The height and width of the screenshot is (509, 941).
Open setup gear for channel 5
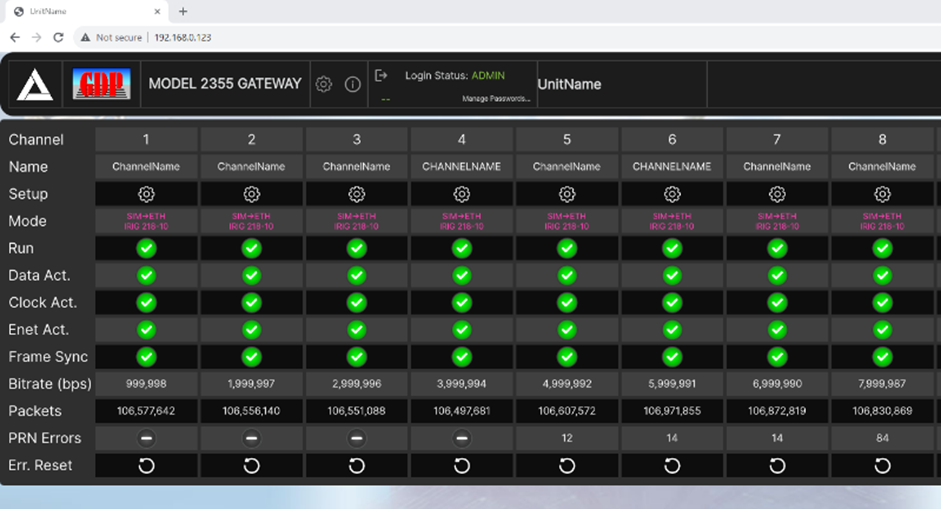coord(567,194)
